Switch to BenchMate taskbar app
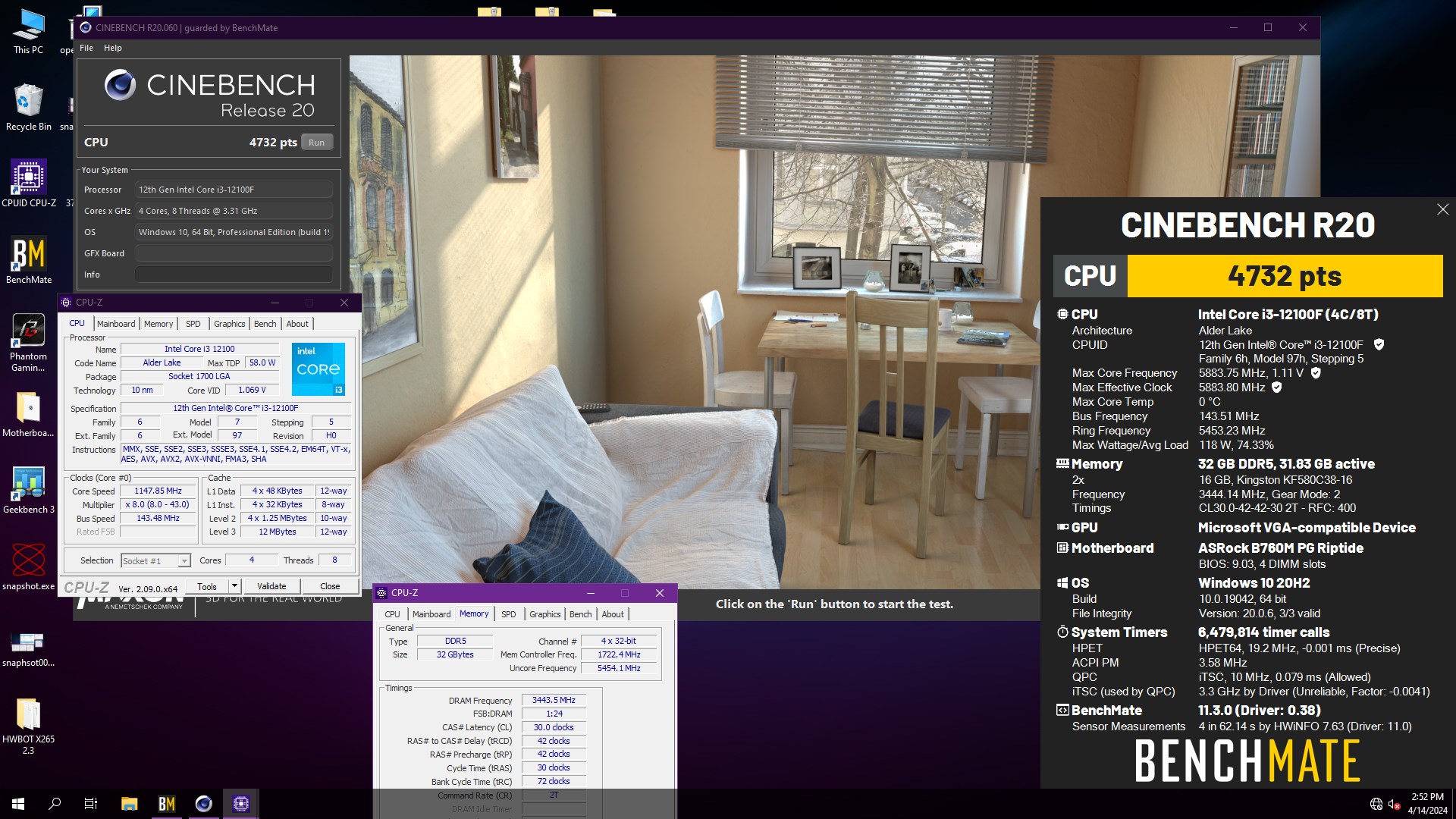The height and width of the screenshot is (819, 1456). 167,804
